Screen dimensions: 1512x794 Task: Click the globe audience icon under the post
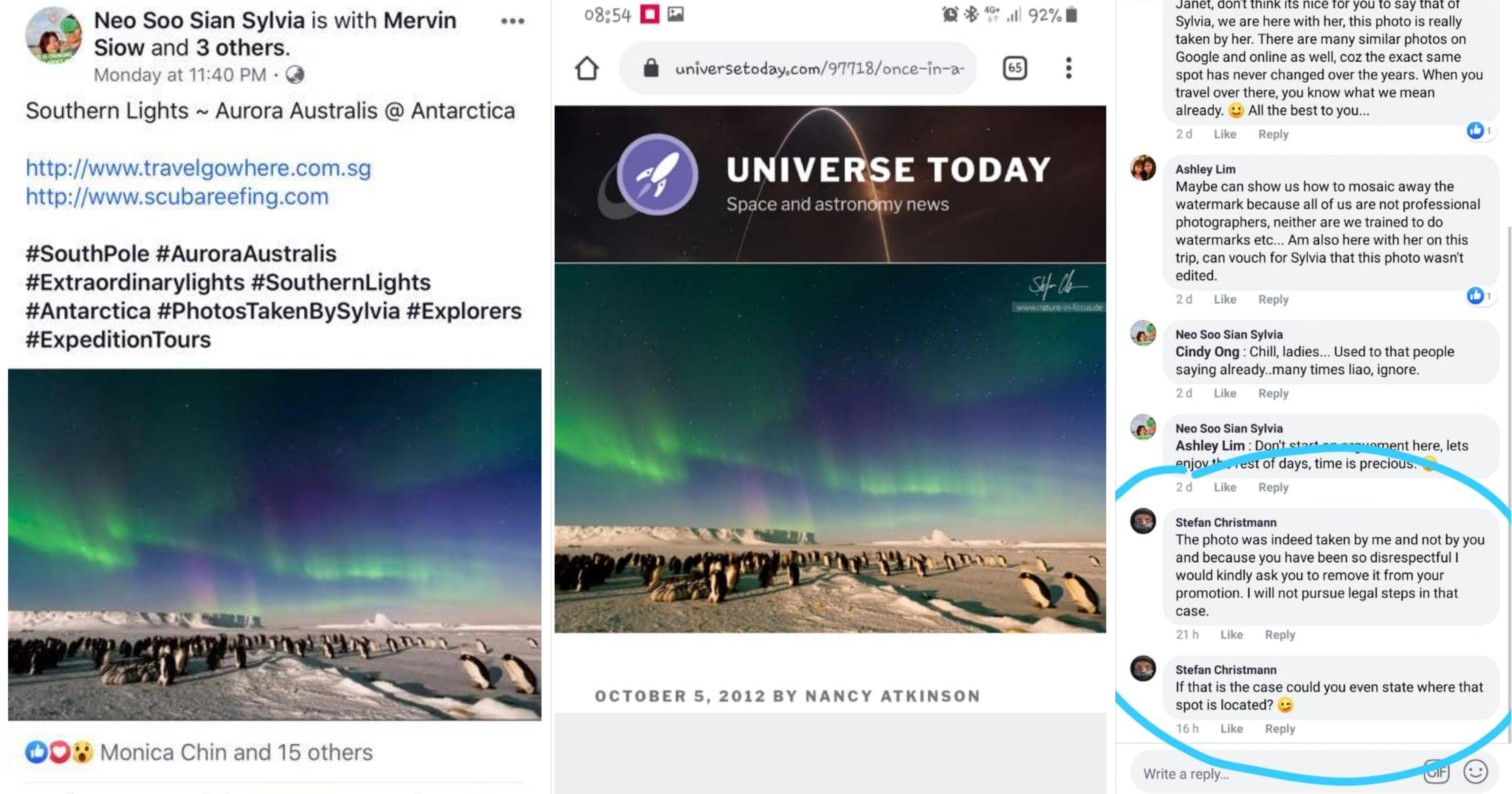(295, 75)
